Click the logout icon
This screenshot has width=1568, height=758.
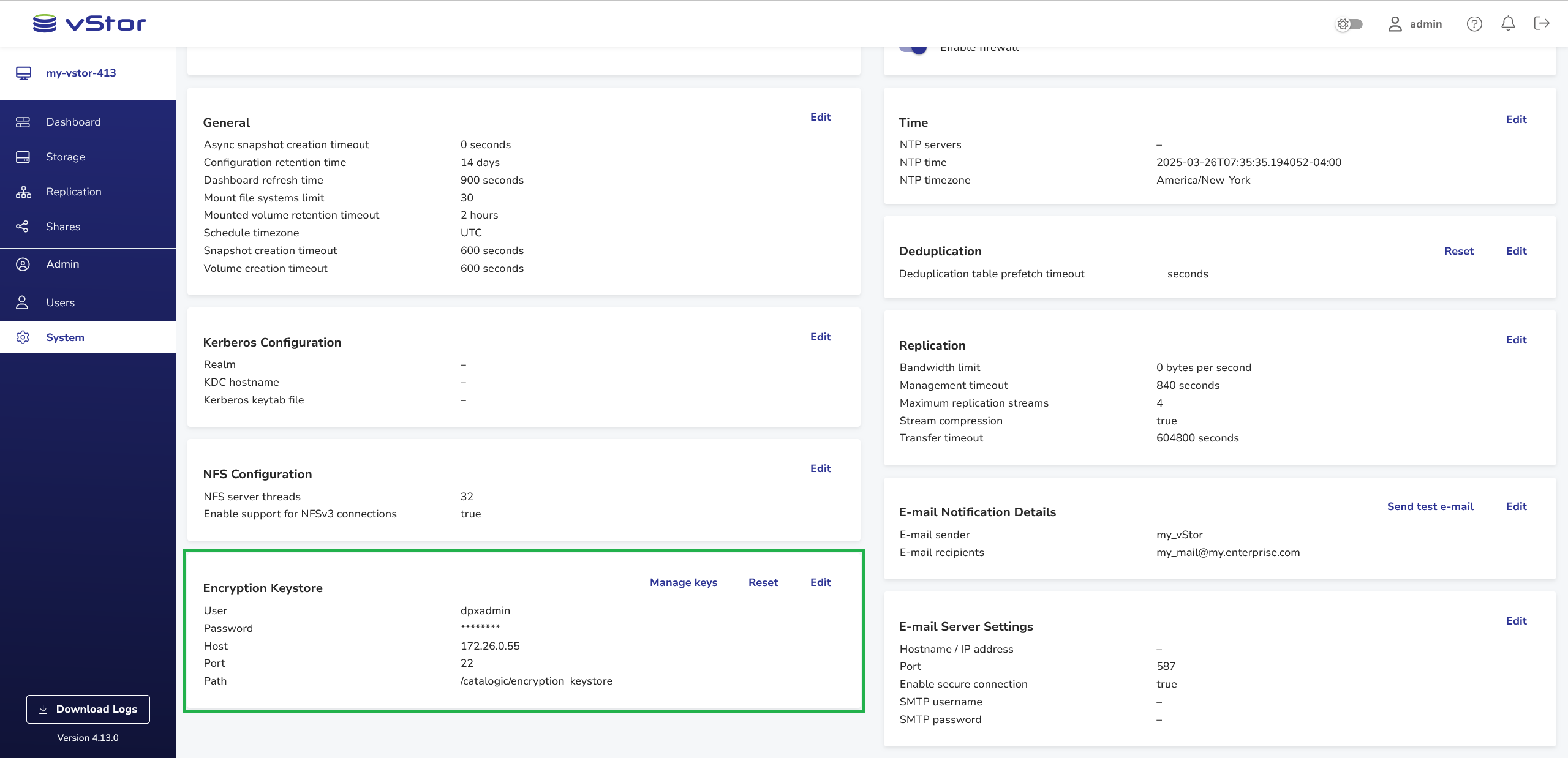pos(1542,23)
